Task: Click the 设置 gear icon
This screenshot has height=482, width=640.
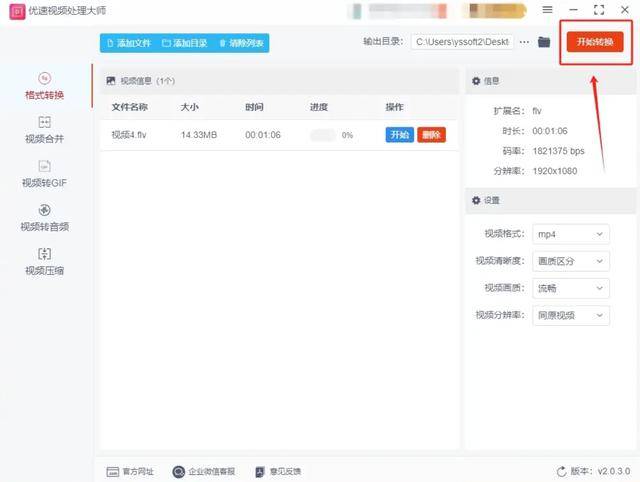Action: point(476,200)
